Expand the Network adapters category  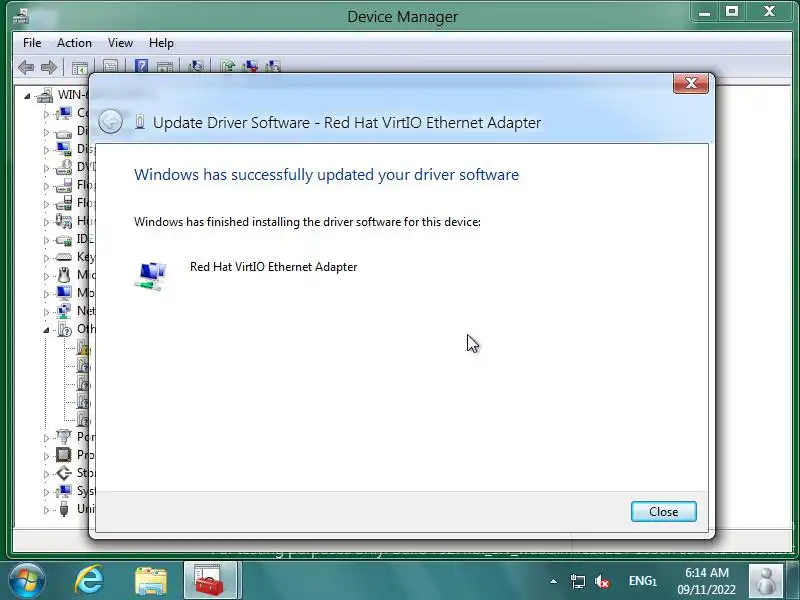46,312
